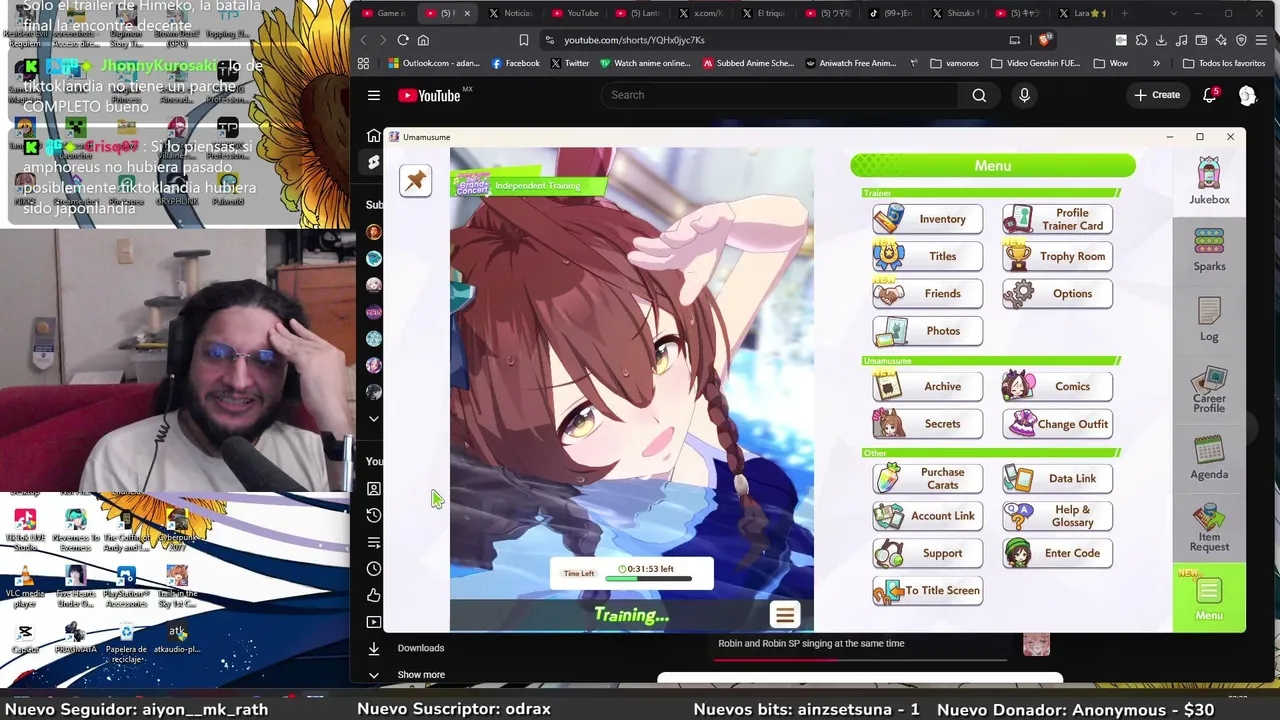Bookmark this page with the bookmark icon
Image resolution: width=1280 pixels, height=720 pixels.
click(x=524, y=40)
